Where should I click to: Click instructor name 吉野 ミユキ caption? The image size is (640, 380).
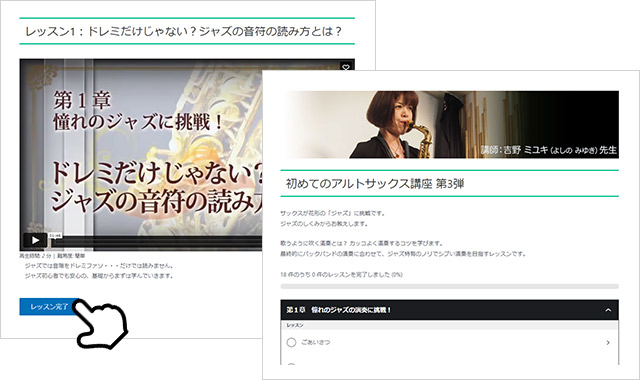click(548, 150)
